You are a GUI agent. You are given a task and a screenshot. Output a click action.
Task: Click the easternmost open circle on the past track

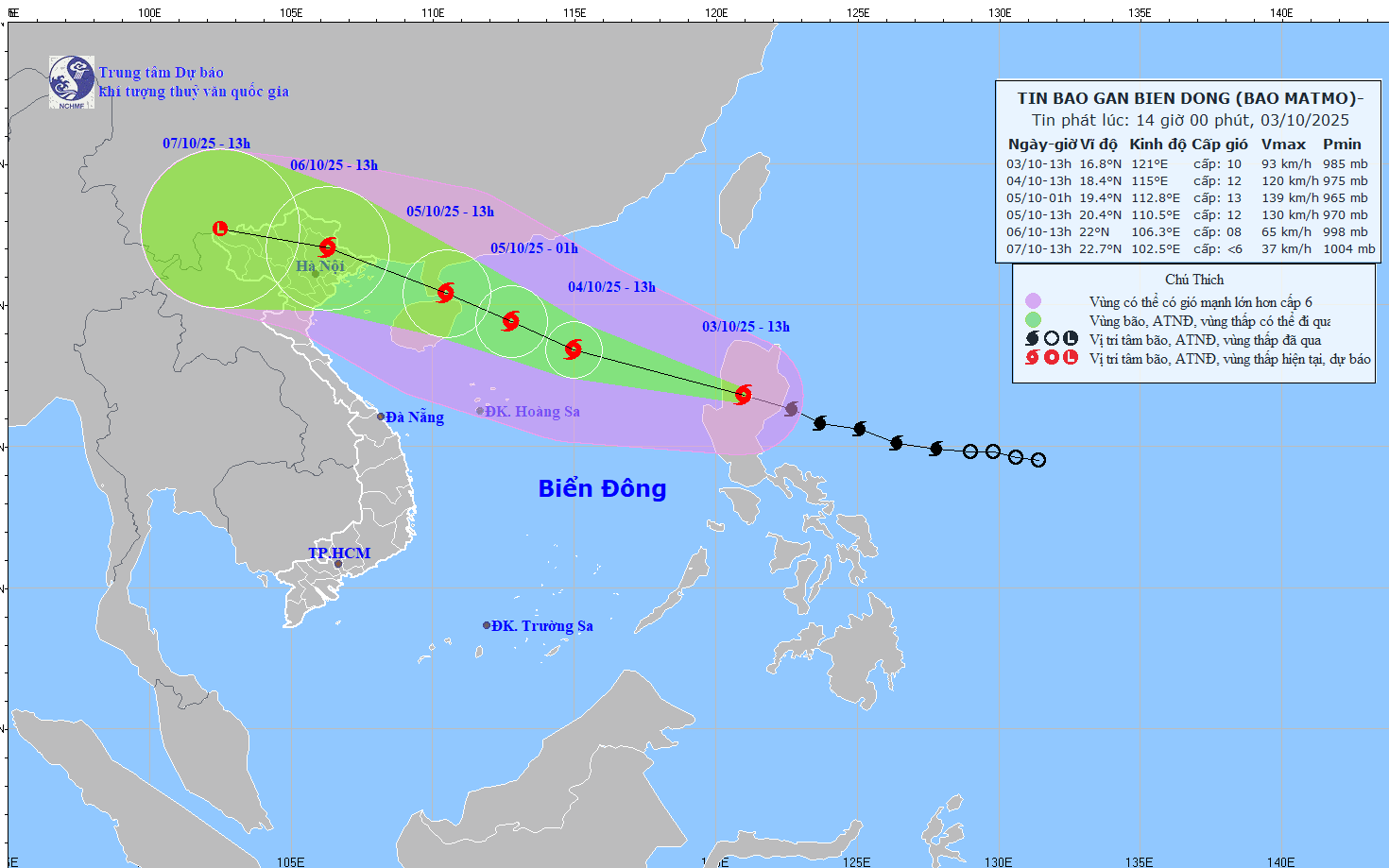click(1038, 460)
